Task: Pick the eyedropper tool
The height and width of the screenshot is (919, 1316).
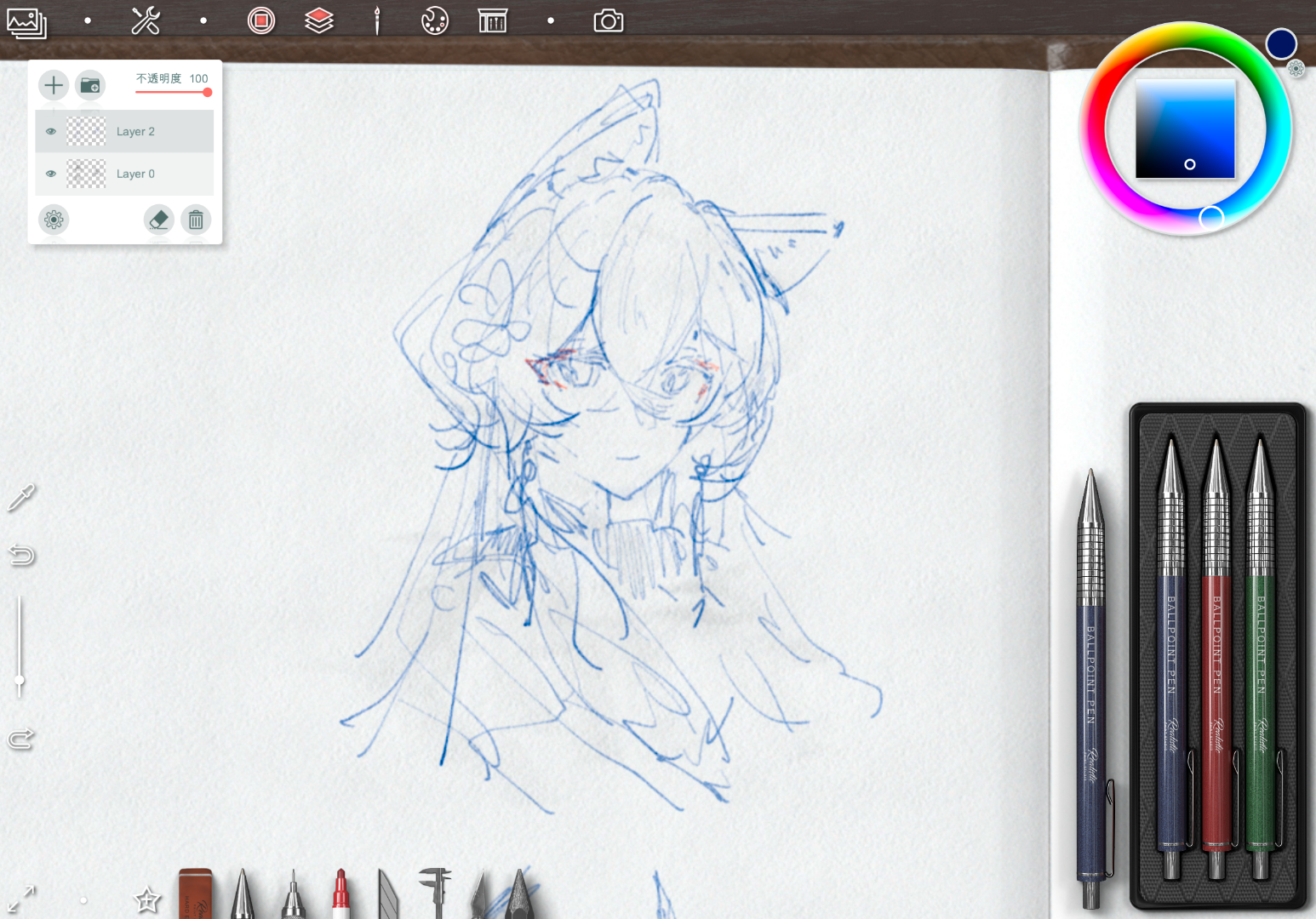Action: pyautogui.click(x=21, y=498)
